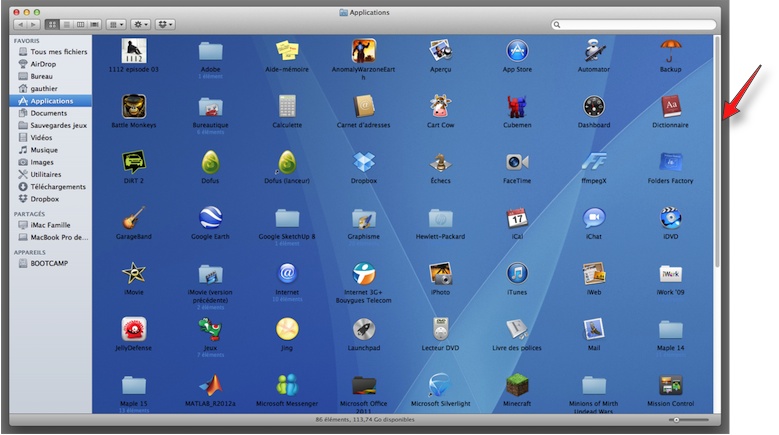
Task: Open the gear action menu
Action: point(141,24)
